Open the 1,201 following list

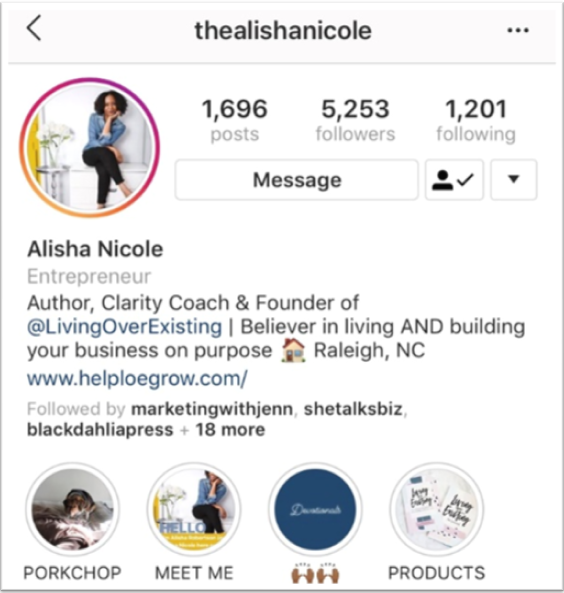point(476,120)
